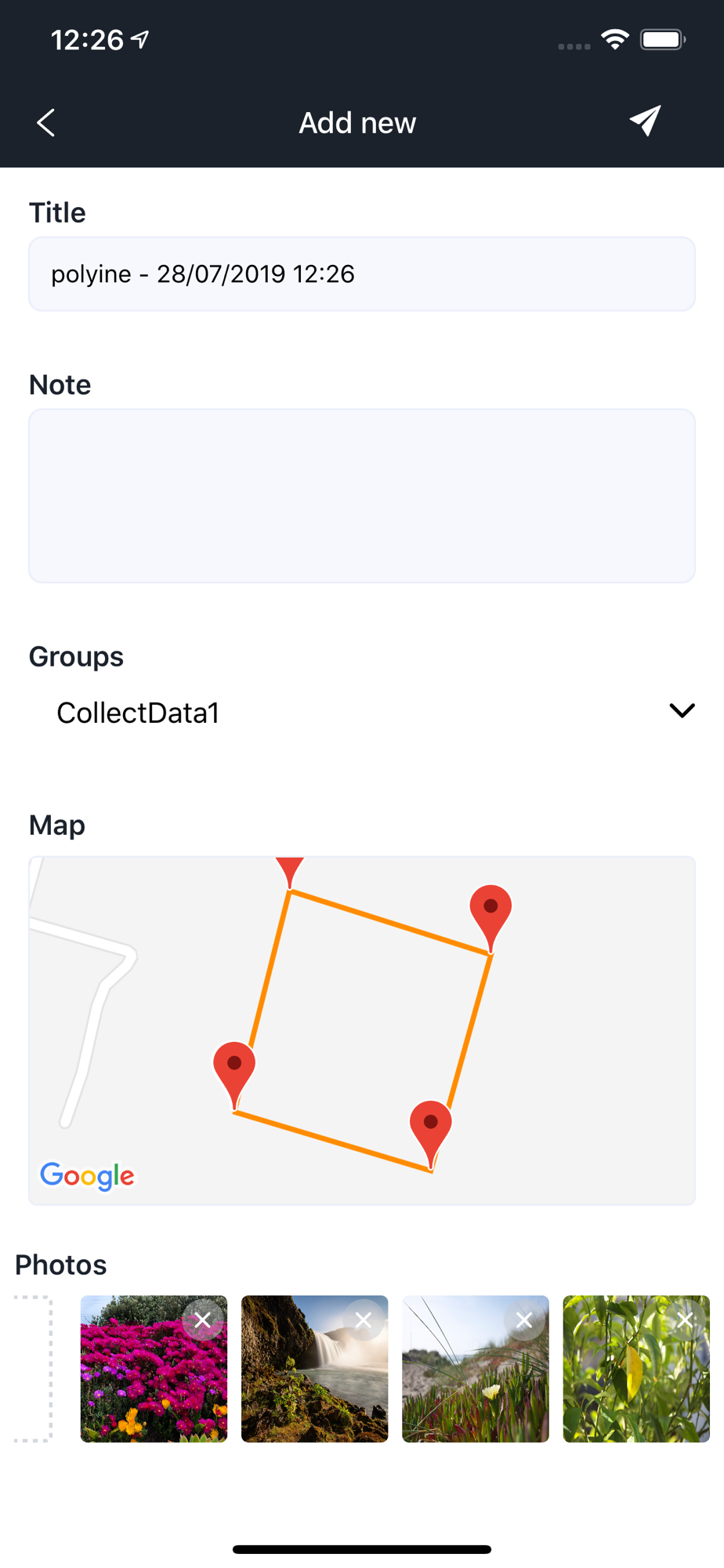The image size is (724, 1568).
Task: Tap the partially visible top map pin
Action: pyautogui.click(x=290, y=872)
